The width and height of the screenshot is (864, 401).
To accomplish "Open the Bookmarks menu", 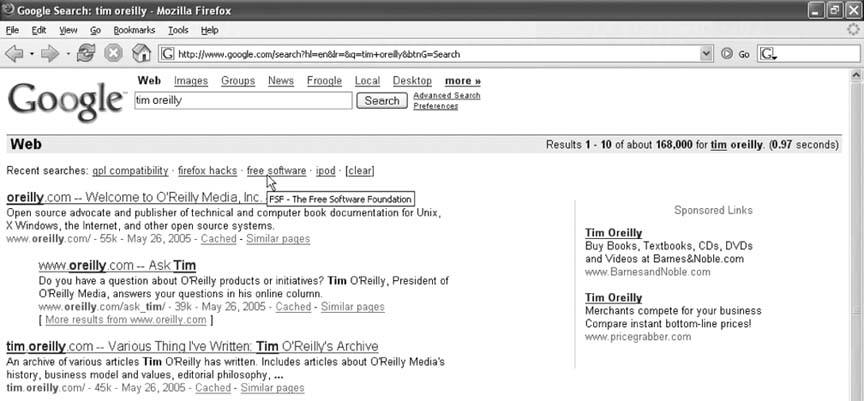I will click(133, 30).
